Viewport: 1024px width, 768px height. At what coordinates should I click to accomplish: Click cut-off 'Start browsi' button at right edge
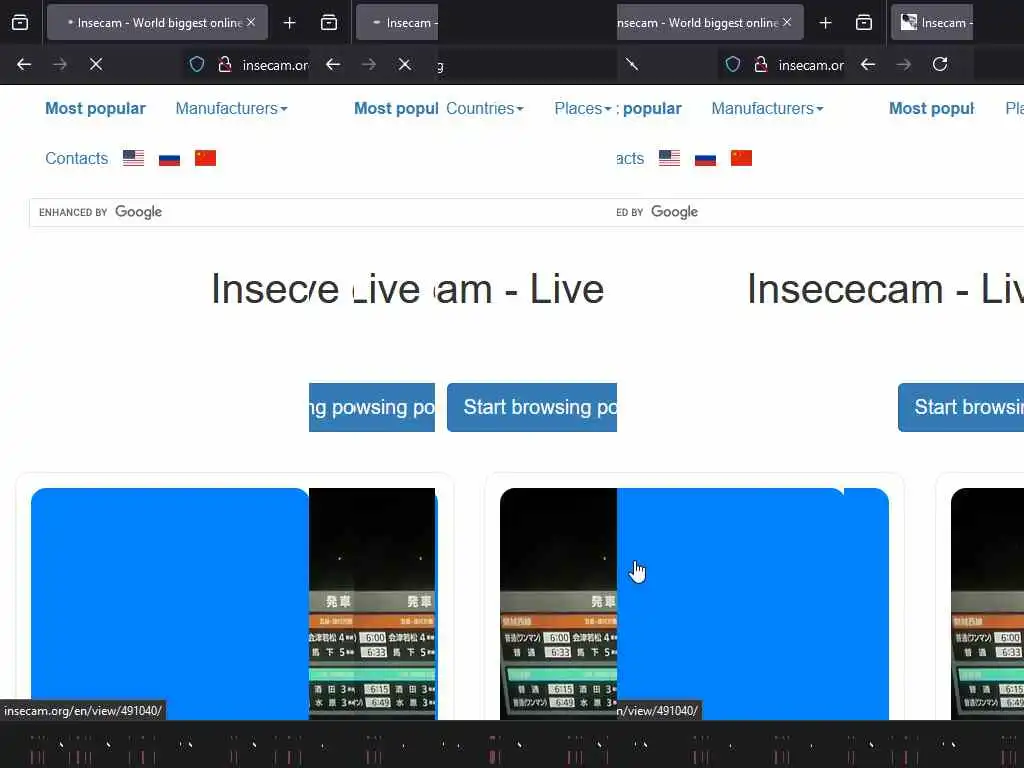click(961, 408)
